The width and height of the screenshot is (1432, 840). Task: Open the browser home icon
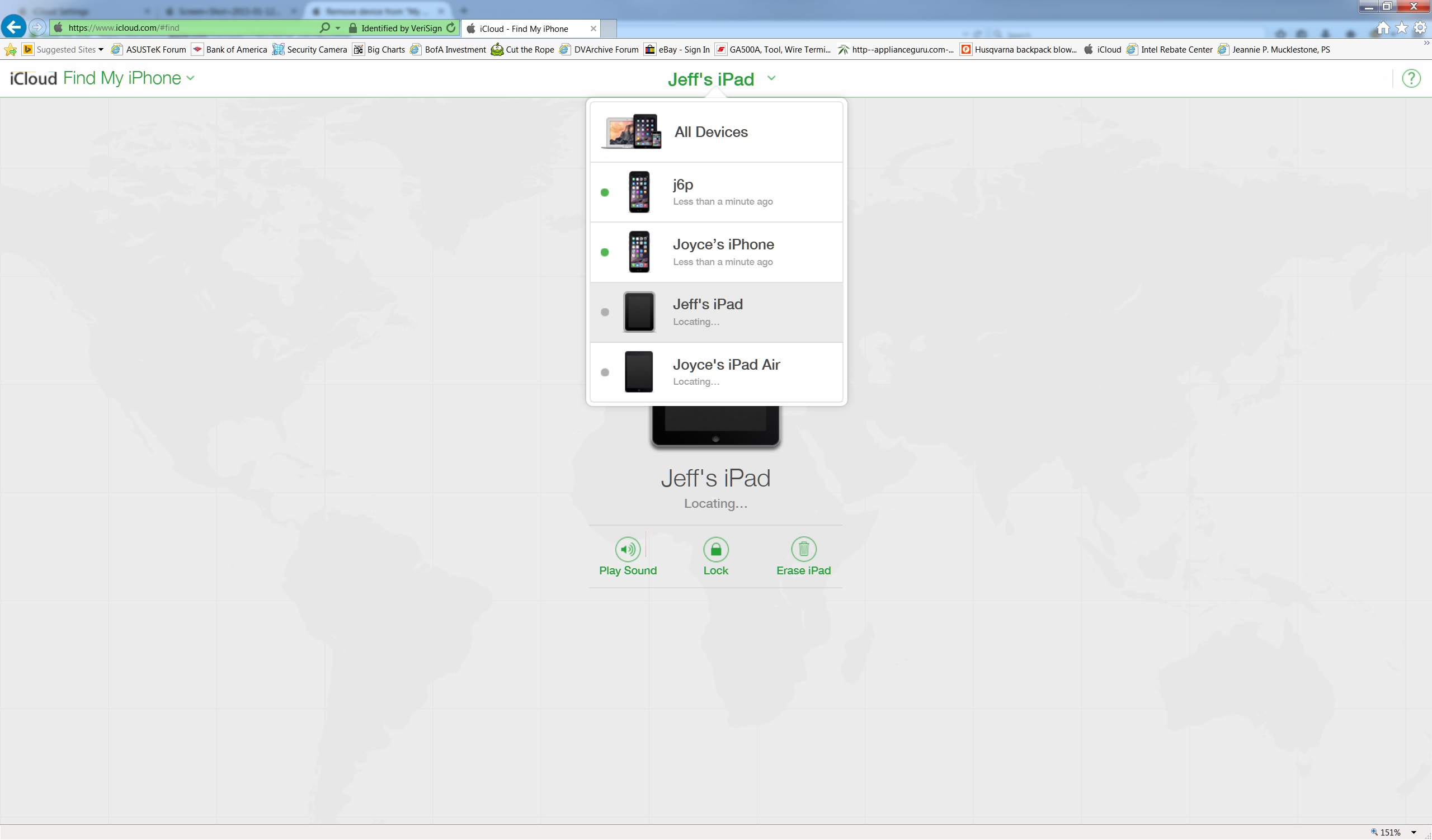(1383, 28)
